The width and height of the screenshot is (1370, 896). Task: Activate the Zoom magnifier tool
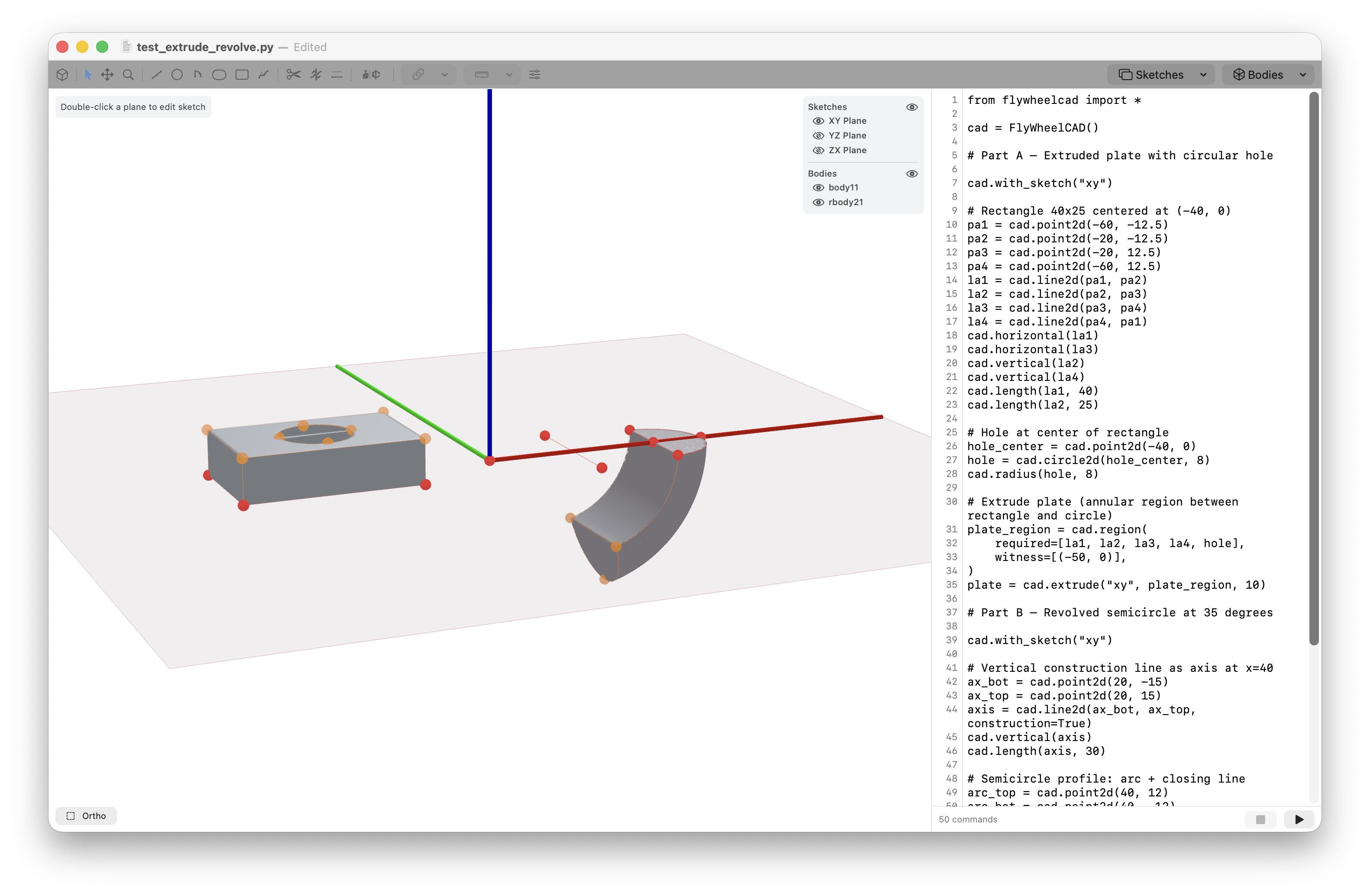[x=128, y=75]
